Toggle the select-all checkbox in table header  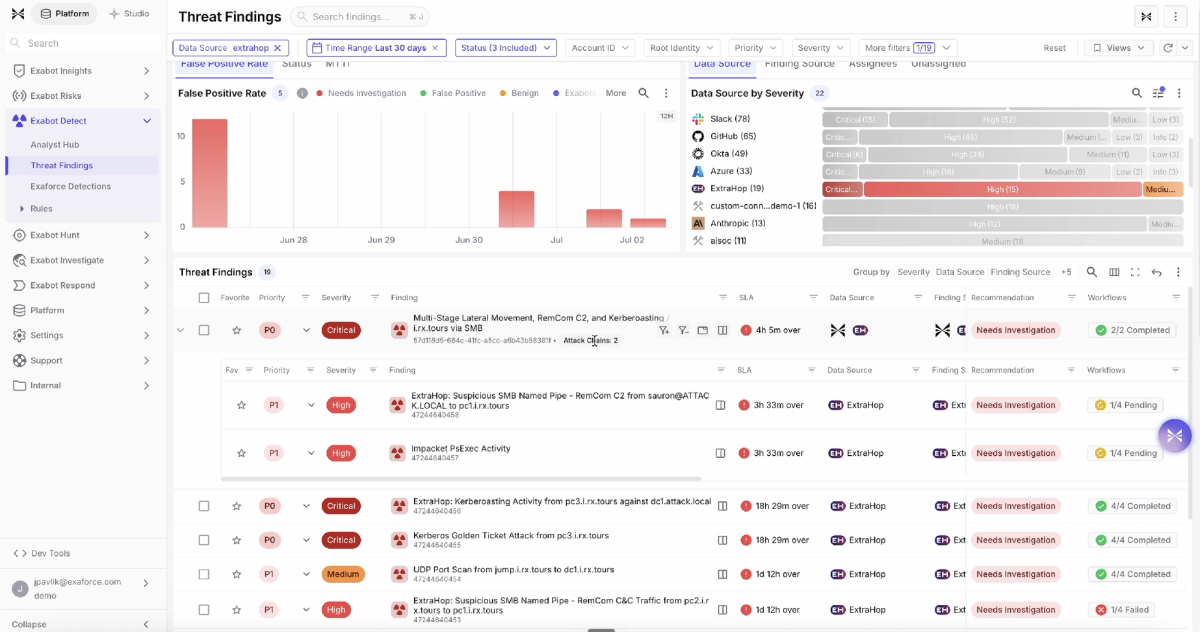[x=204, y=298]
